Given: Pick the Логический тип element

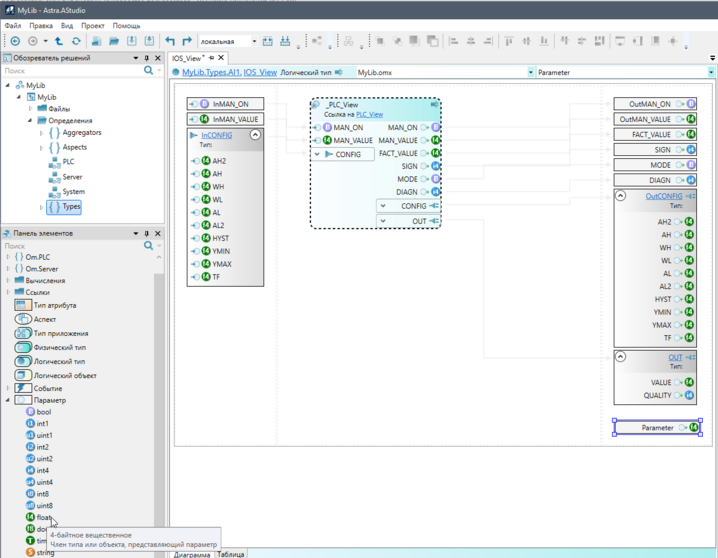Looking at the screenshot, I should click(x=59, y=361).
